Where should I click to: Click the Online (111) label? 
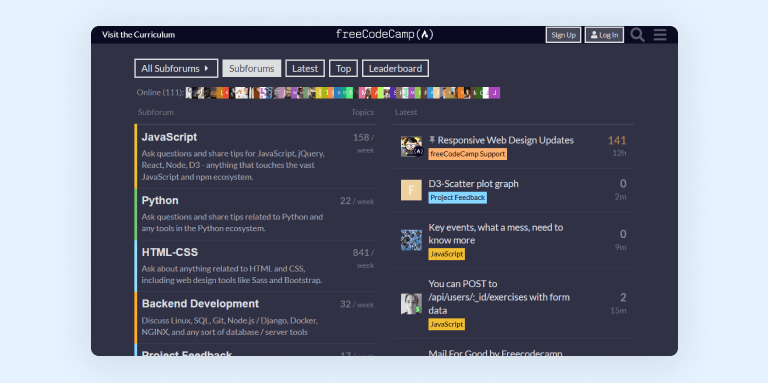click(x=161, y=92)
